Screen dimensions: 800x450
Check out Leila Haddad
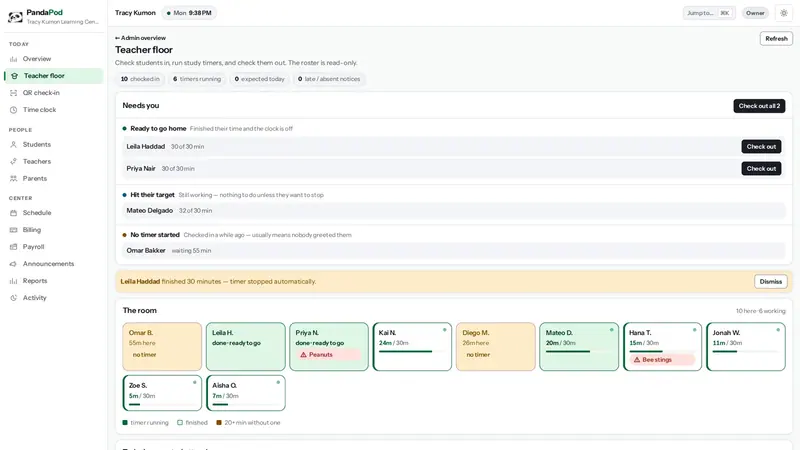coord(761,146)
